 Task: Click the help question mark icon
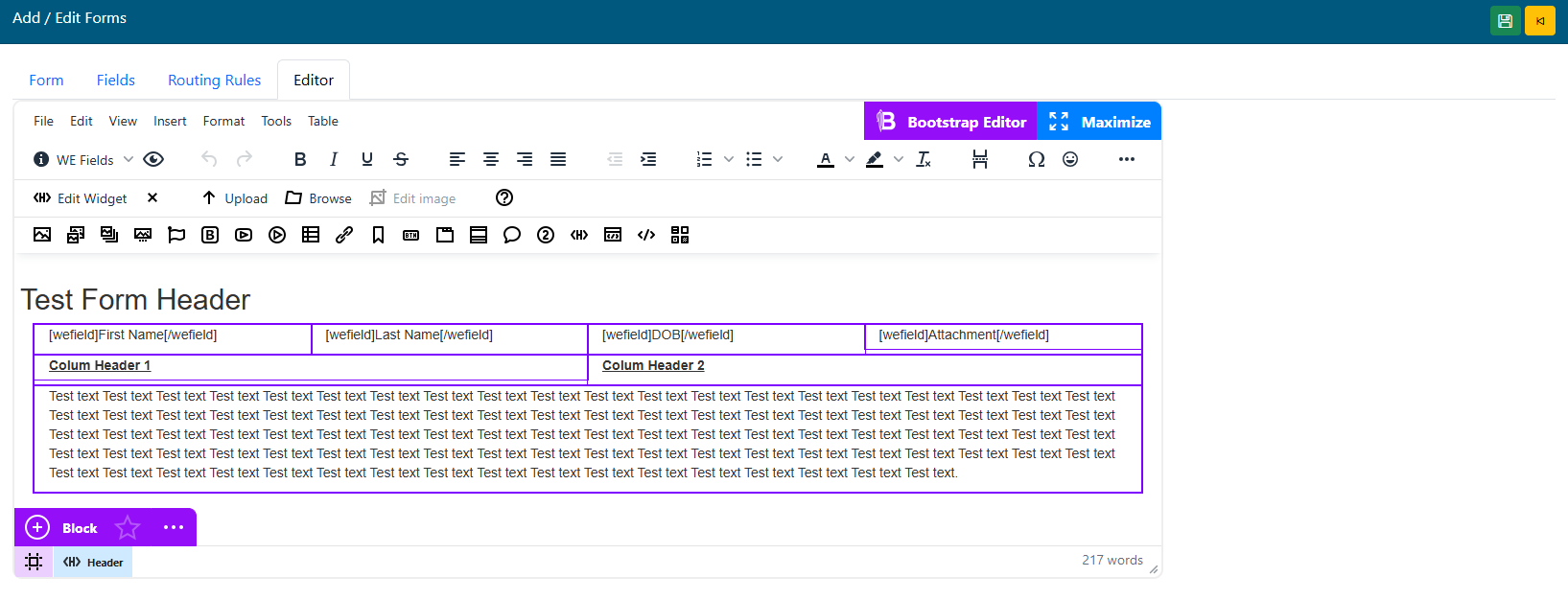pyautogui.click(x=504, y=198)
